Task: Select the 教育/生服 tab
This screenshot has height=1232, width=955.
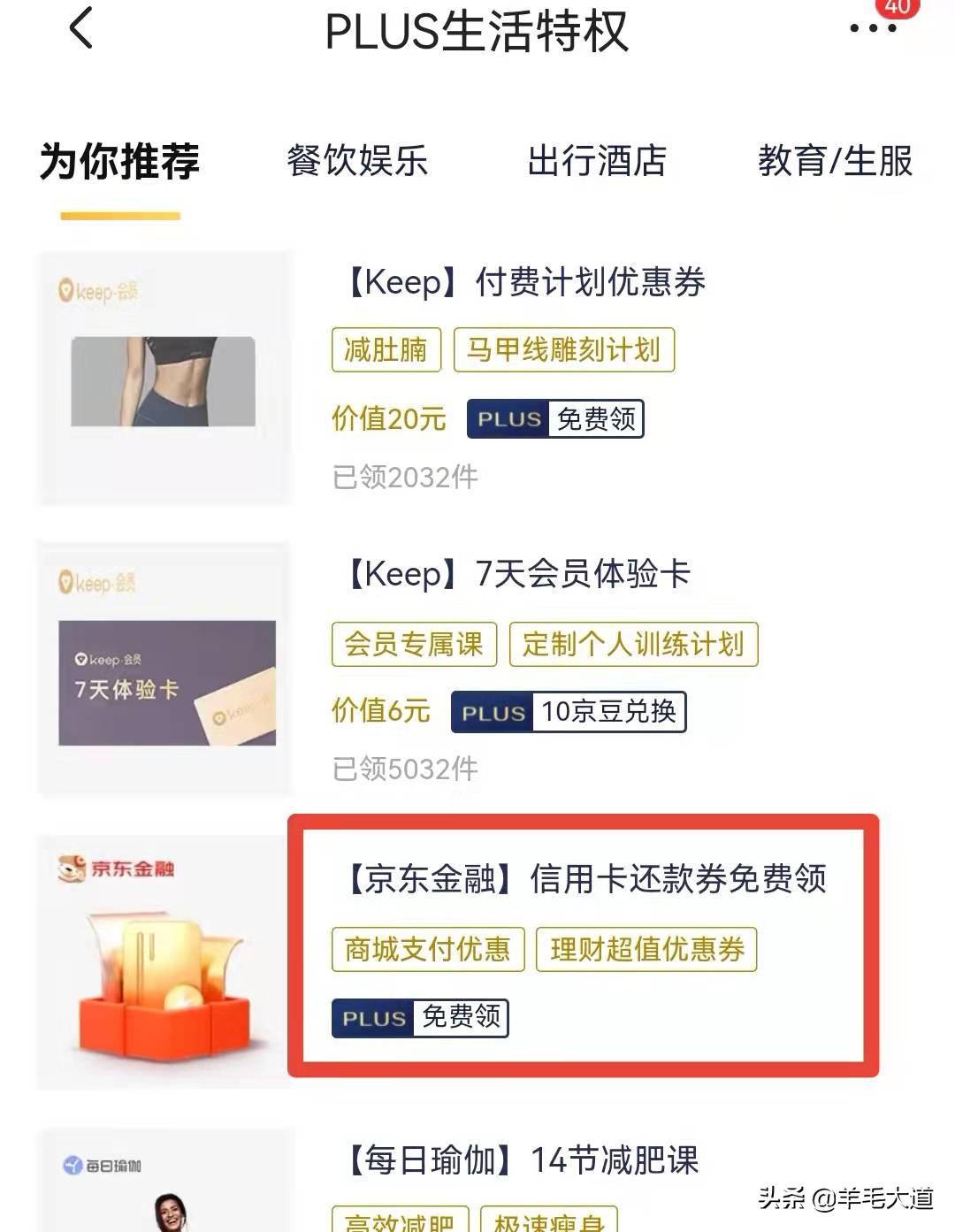Action: coord(835,161)
